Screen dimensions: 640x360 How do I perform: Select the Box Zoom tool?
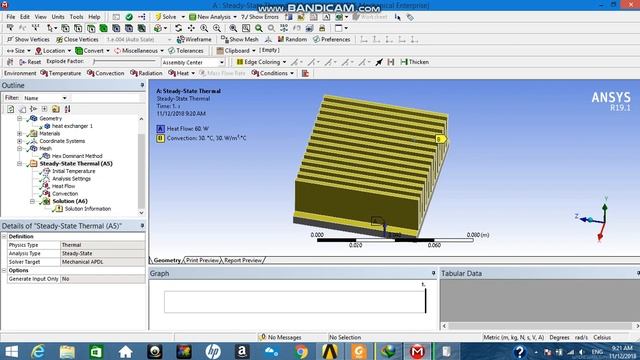pyautogui.click(x=217, y=28)
